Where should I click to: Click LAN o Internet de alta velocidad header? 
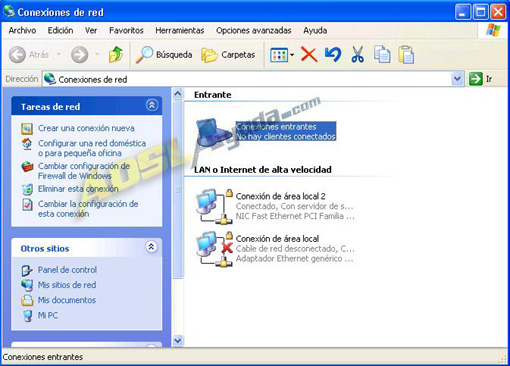(263, 169)
